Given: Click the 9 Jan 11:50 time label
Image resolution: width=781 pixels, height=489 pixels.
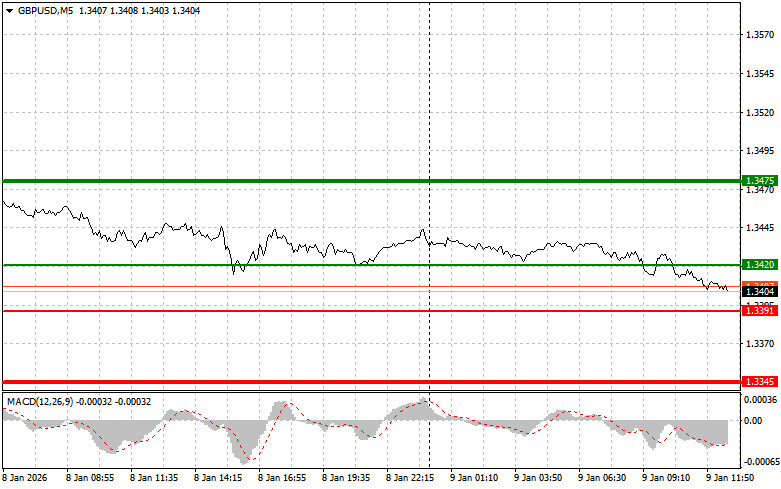Looking at the screenshot, I should [x=730, y=478].
